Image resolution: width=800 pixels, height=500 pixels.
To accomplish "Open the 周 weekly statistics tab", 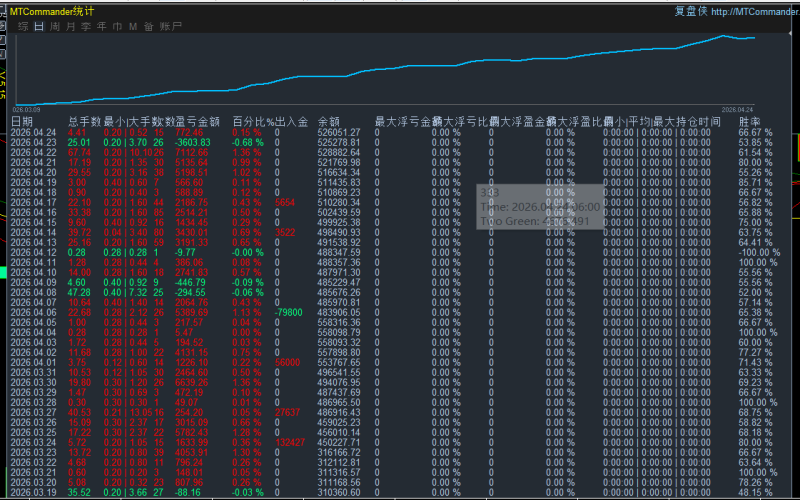I will 55,27.
